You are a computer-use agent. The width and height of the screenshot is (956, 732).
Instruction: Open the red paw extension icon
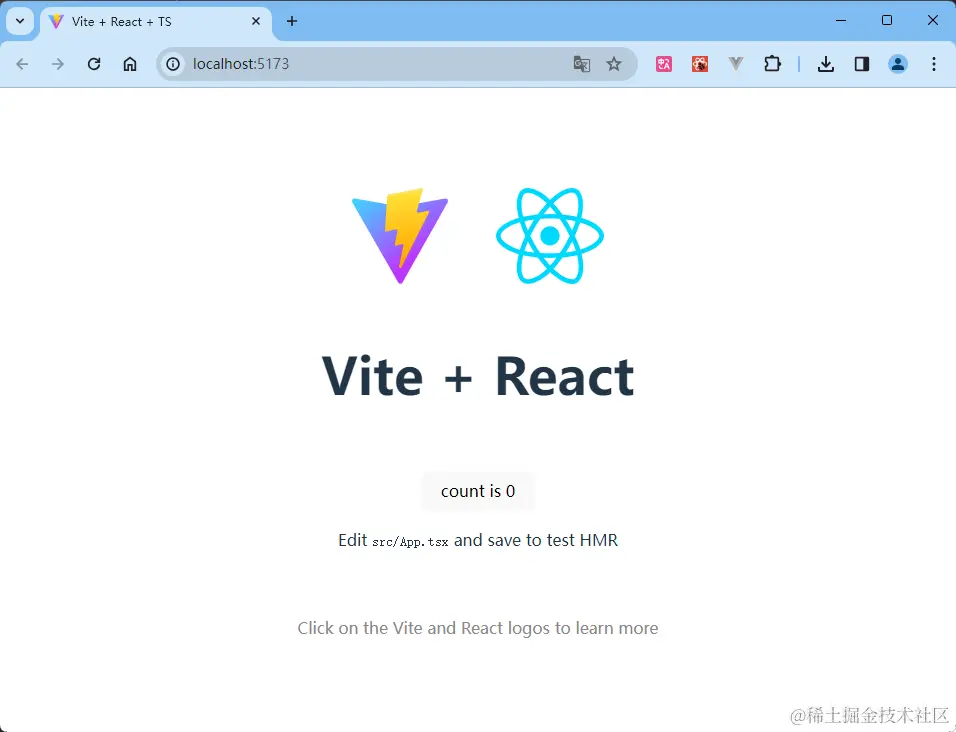(x=700, y=64)
